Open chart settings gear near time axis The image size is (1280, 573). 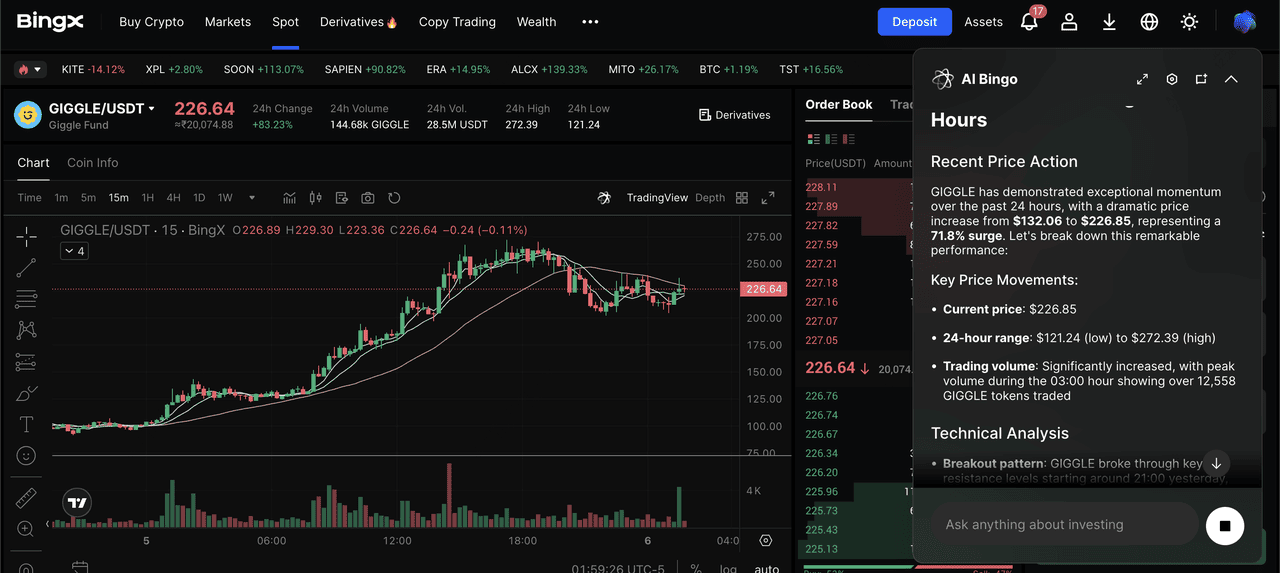766,540
